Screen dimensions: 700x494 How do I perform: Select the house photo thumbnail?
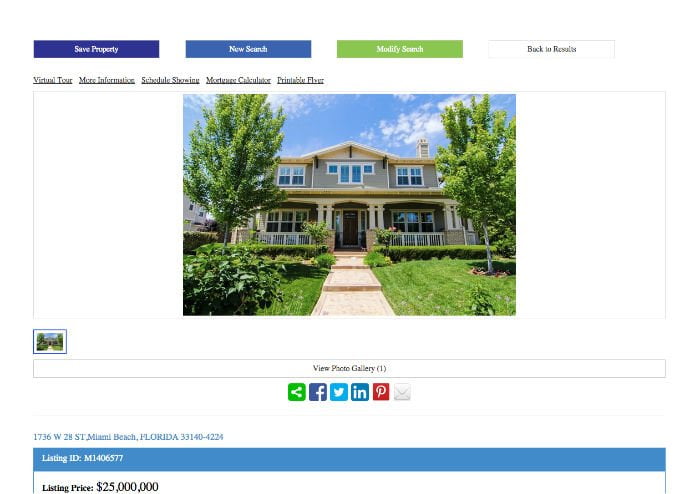click(50, 342)
